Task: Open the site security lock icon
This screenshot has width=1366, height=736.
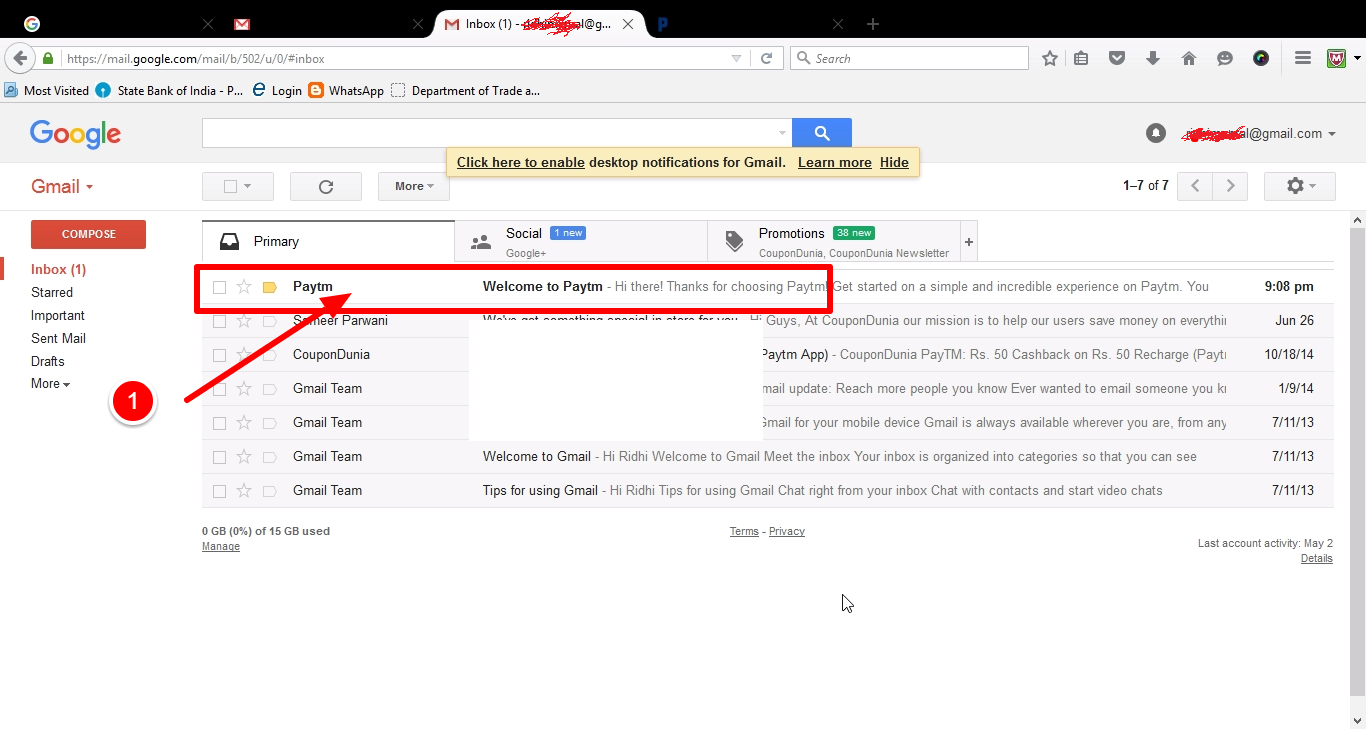Action: (48, 59)
